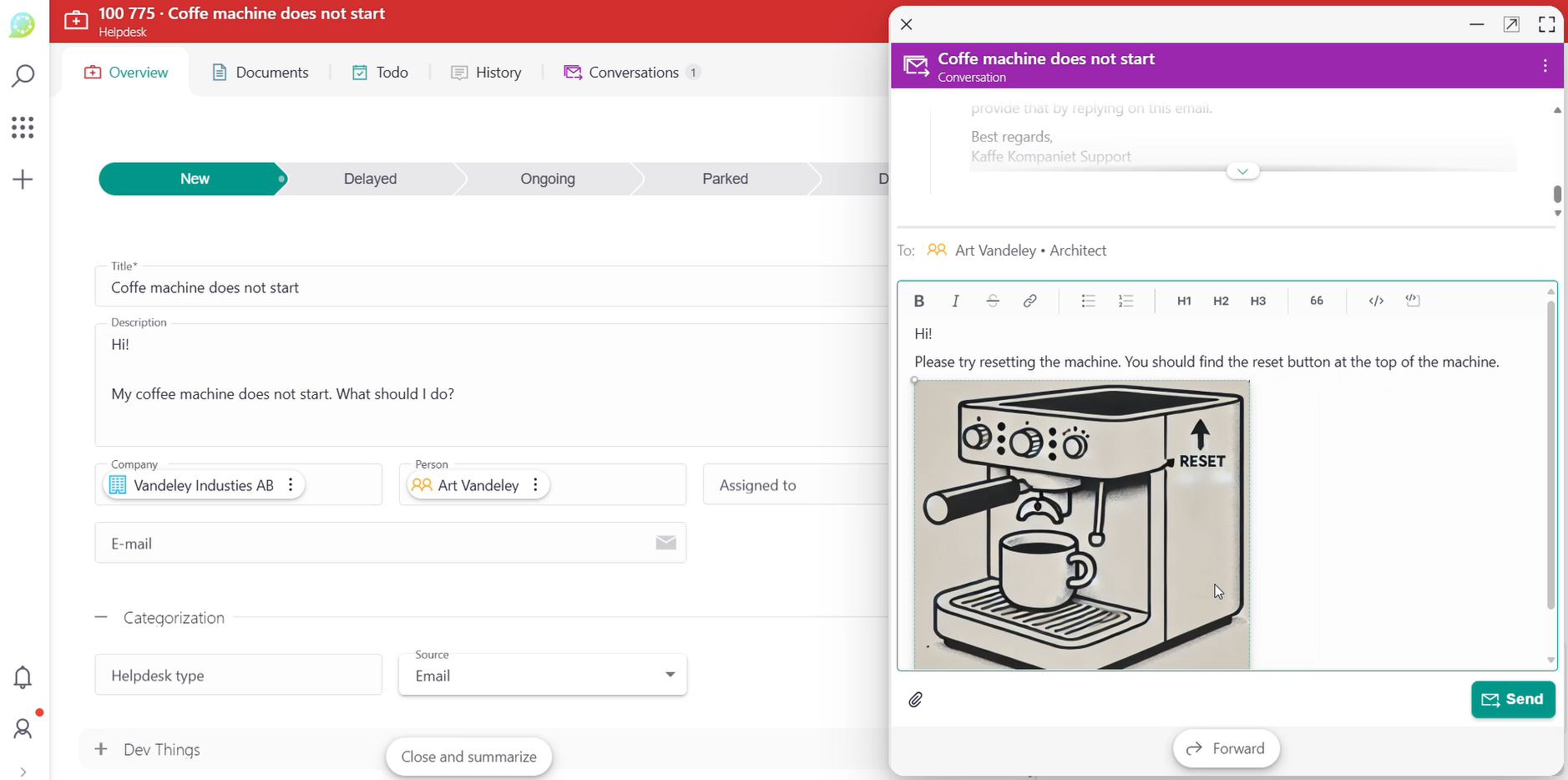Viewport: 1568px width, 780px height.
Task: Click the Assigned to field
Action: (x=796, y=485)
